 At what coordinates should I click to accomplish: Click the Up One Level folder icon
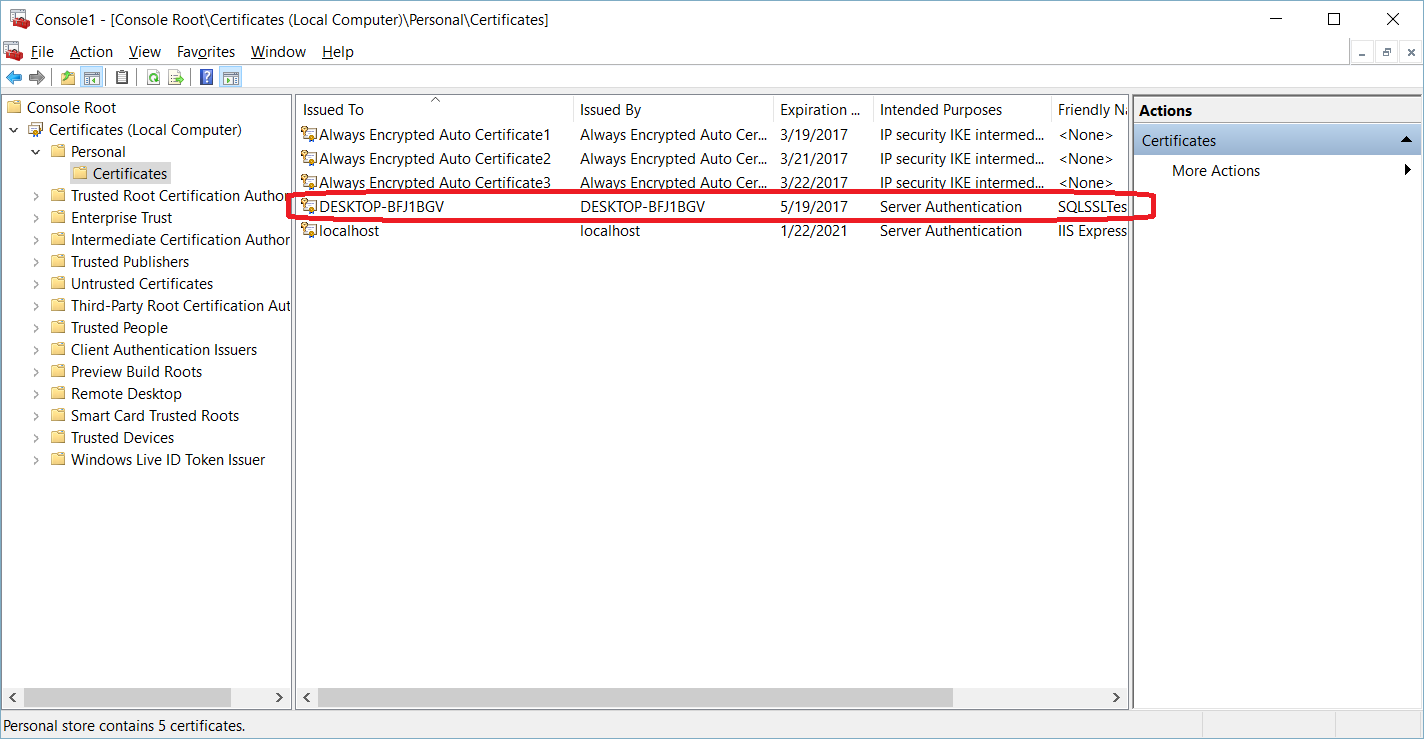pyautogui.click(x=68, y=78)
